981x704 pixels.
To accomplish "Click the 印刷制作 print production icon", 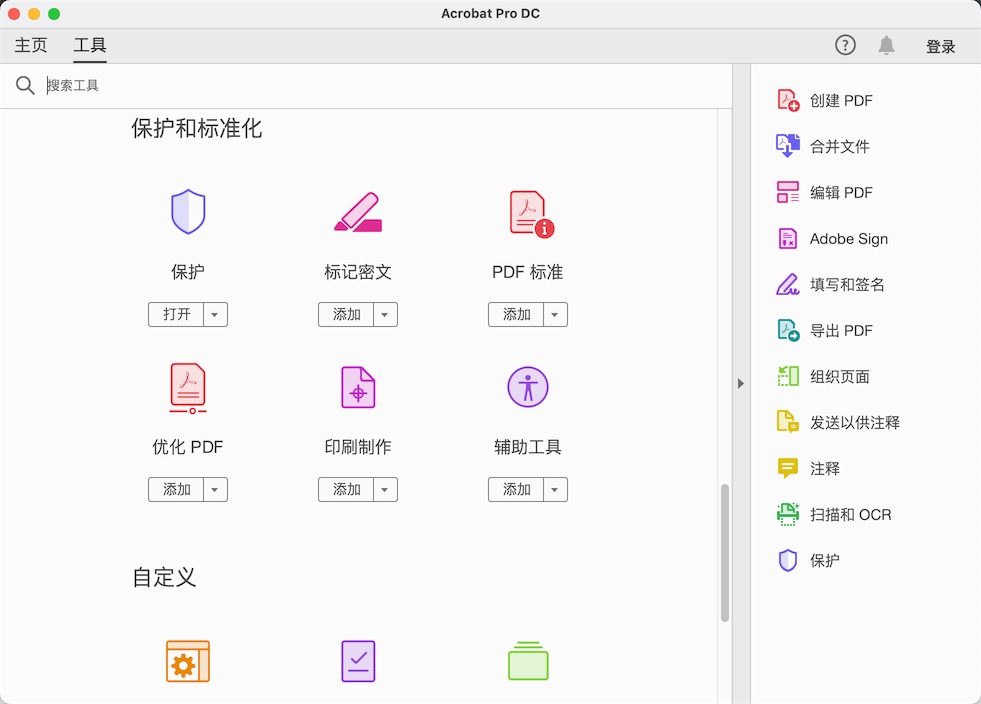I will [358, 387].
